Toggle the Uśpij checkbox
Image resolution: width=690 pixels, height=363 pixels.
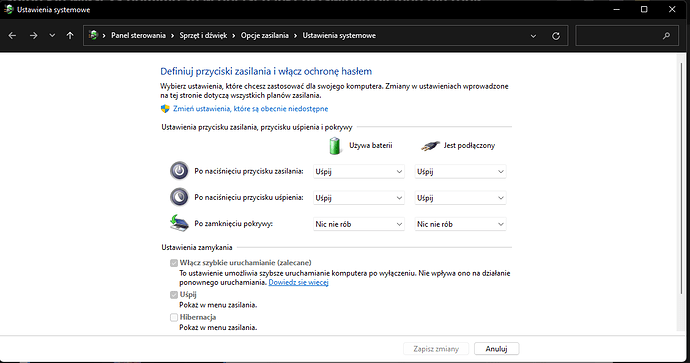pos(174,295)
